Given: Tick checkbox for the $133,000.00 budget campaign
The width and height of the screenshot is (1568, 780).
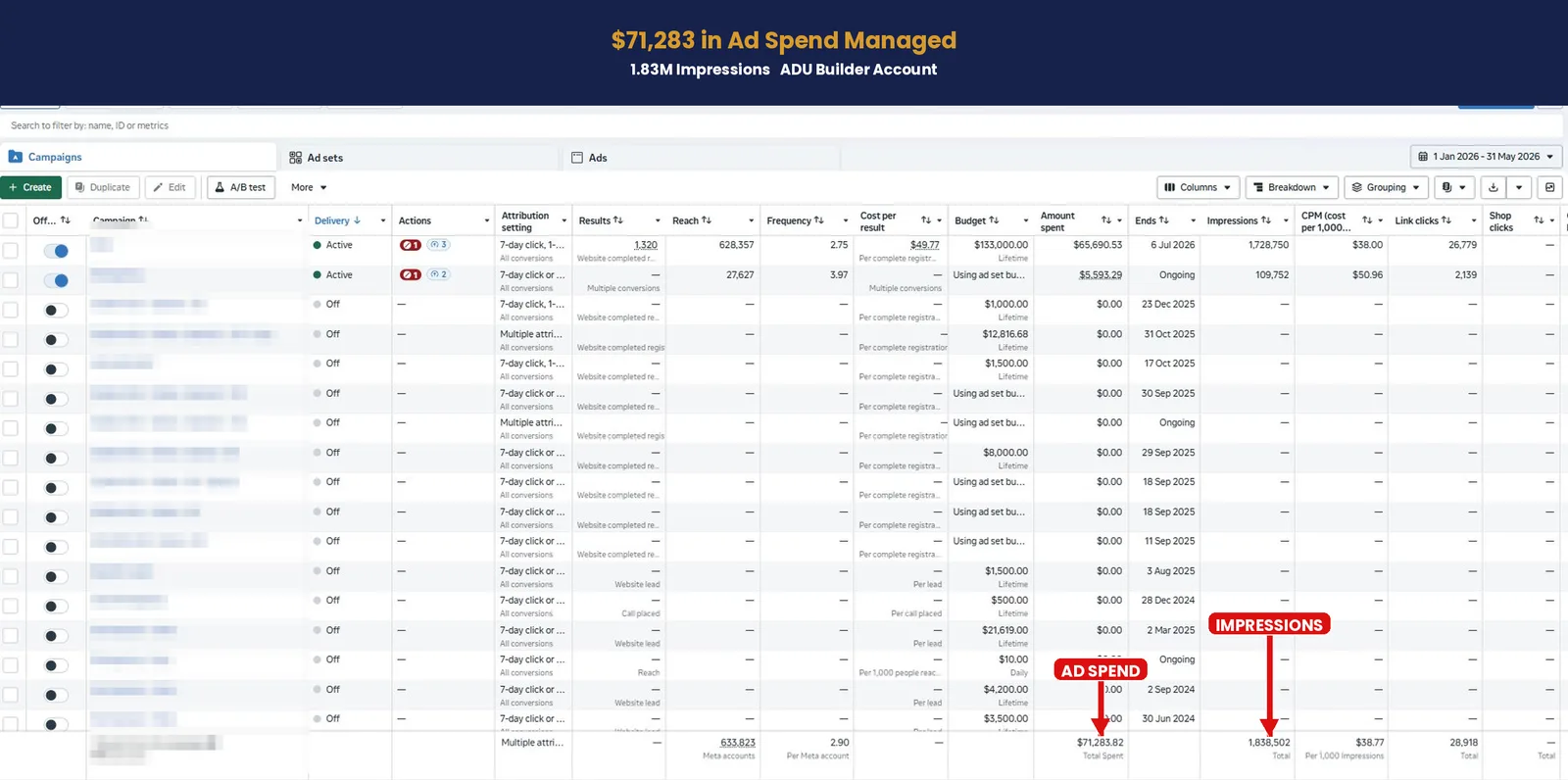Looking at the screenshot, I should [x=11, y=251].
